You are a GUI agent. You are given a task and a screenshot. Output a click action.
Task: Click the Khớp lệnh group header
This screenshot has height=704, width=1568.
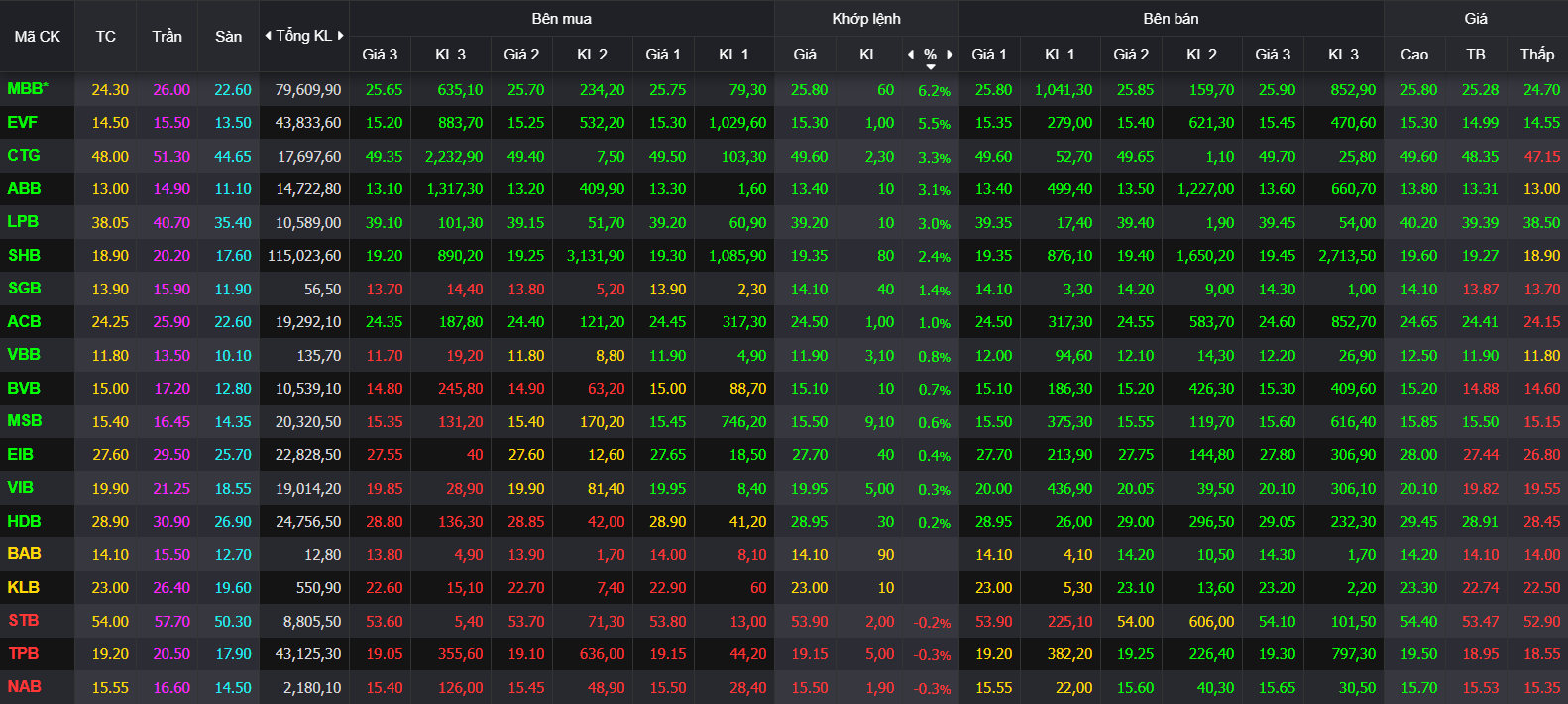866,19
